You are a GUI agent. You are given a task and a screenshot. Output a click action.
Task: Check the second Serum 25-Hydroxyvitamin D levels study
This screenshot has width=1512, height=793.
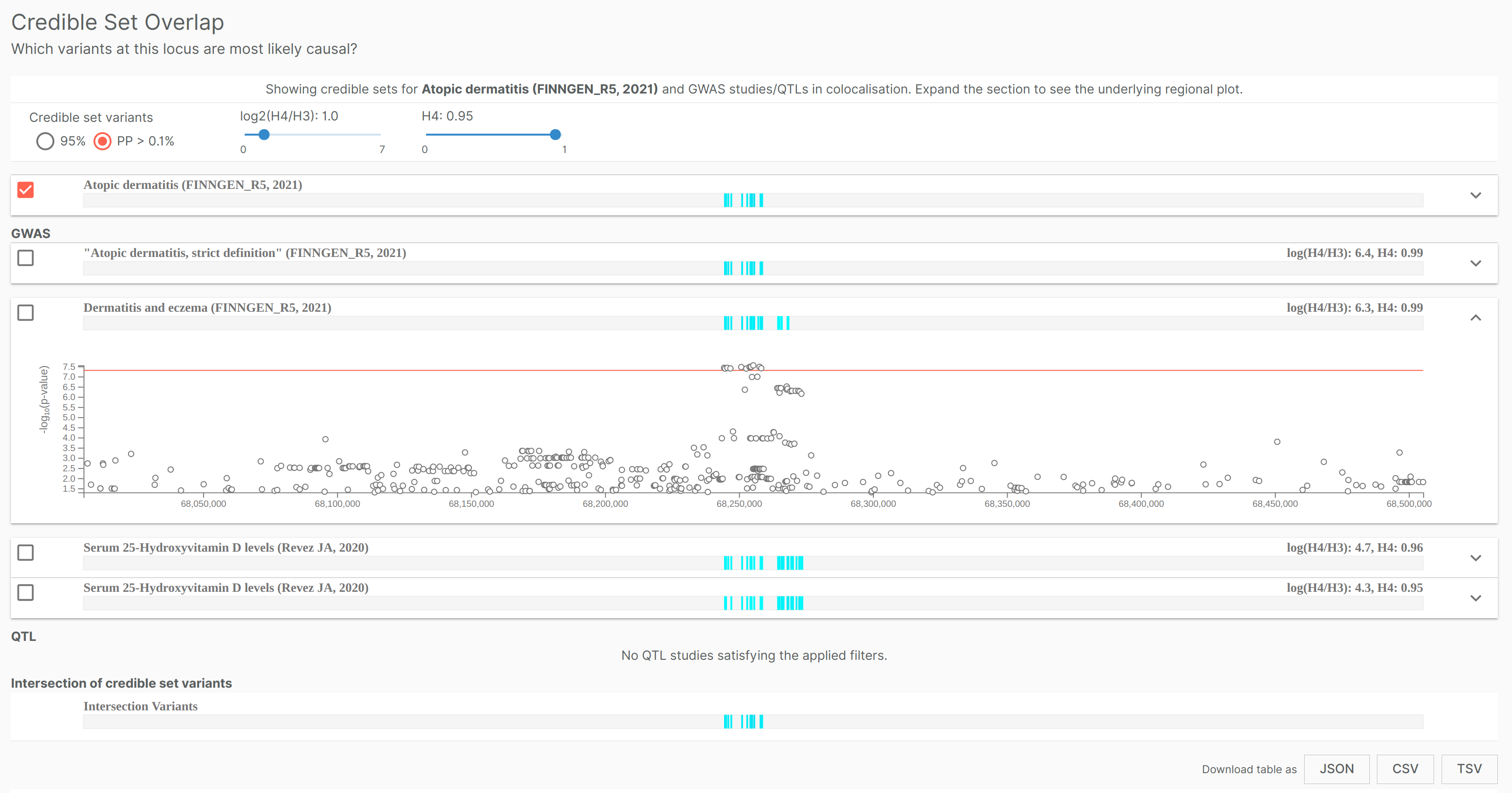(25, 593)
